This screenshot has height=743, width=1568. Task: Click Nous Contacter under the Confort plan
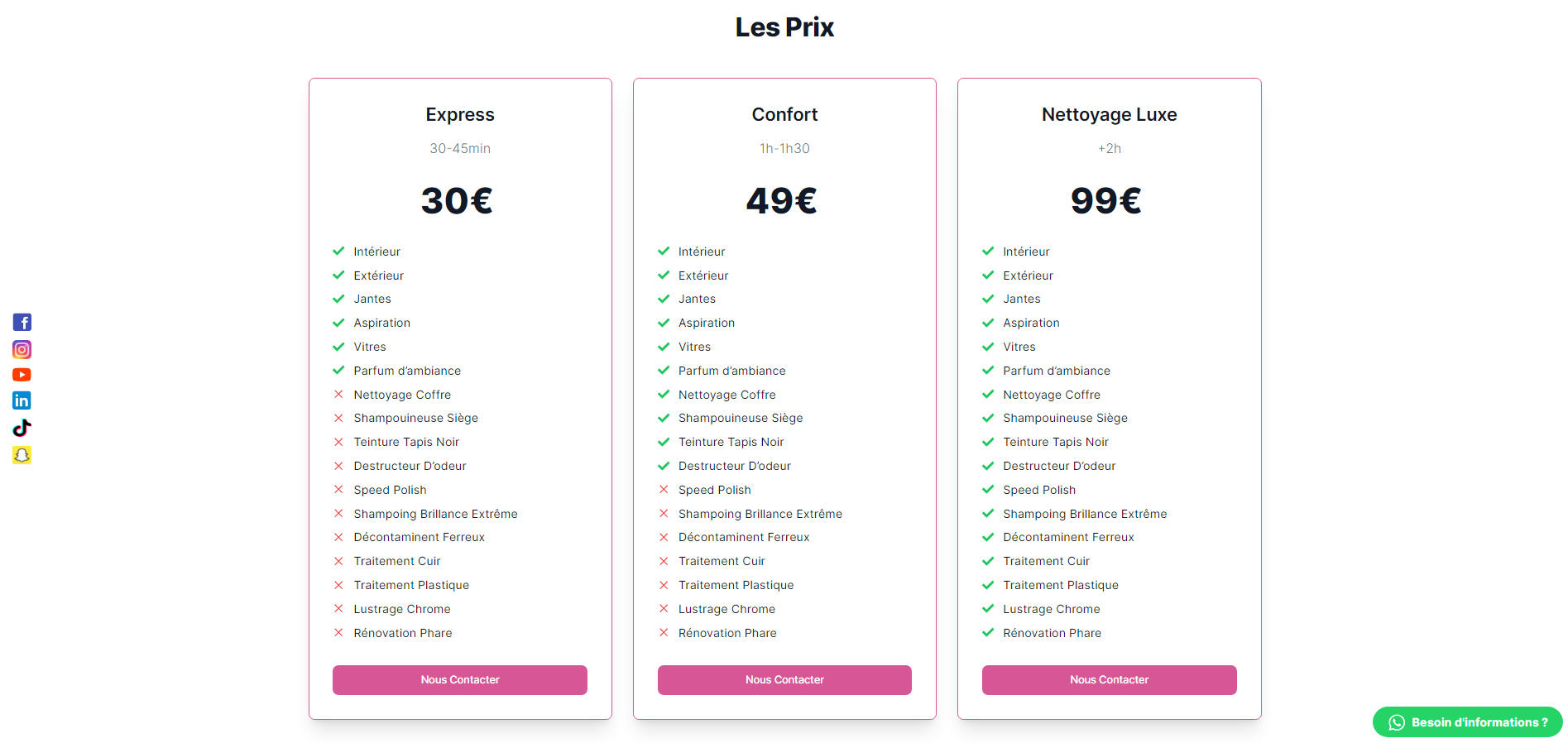click(784, 680)
